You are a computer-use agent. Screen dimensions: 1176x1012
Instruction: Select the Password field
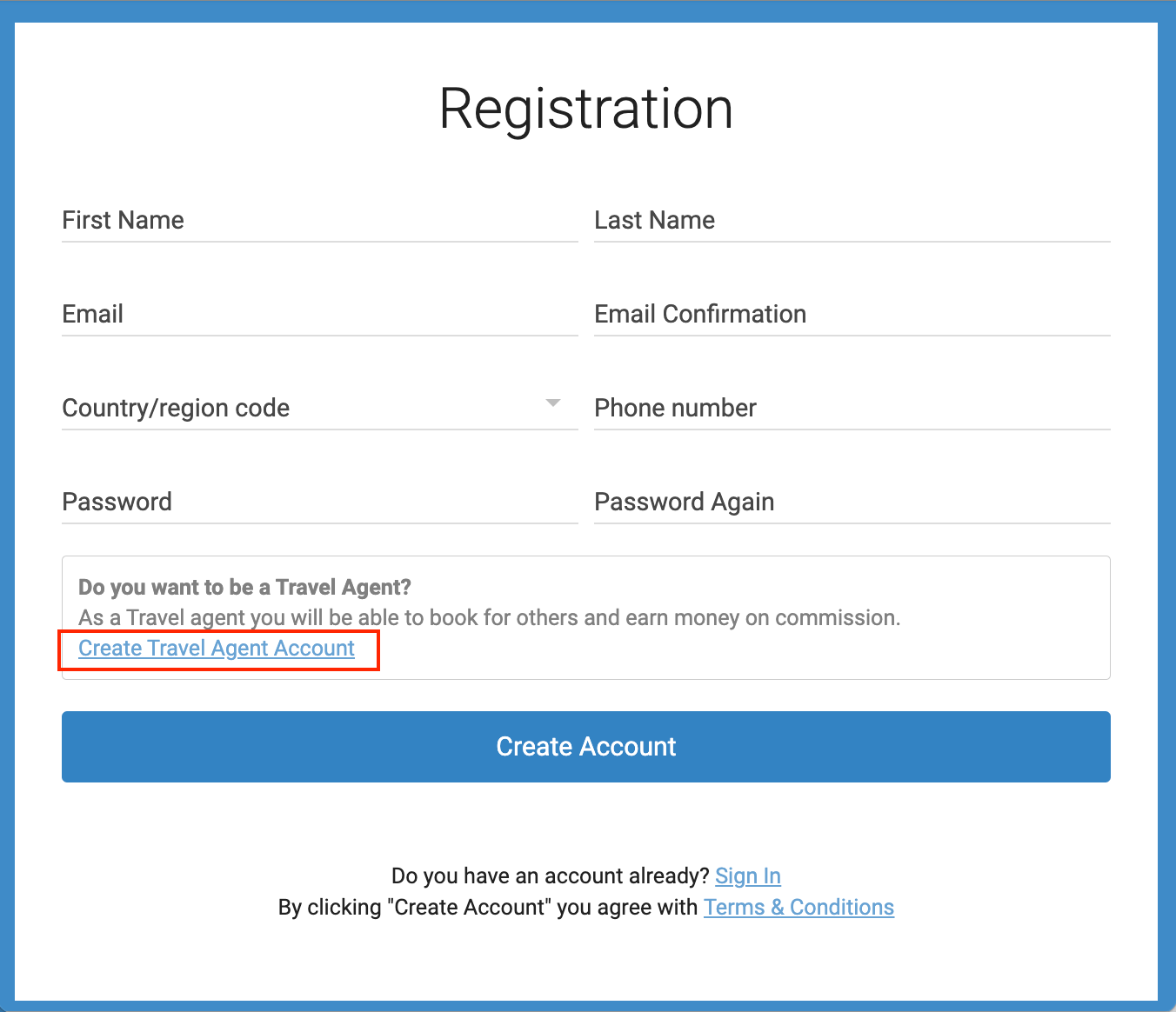[319, 503]
